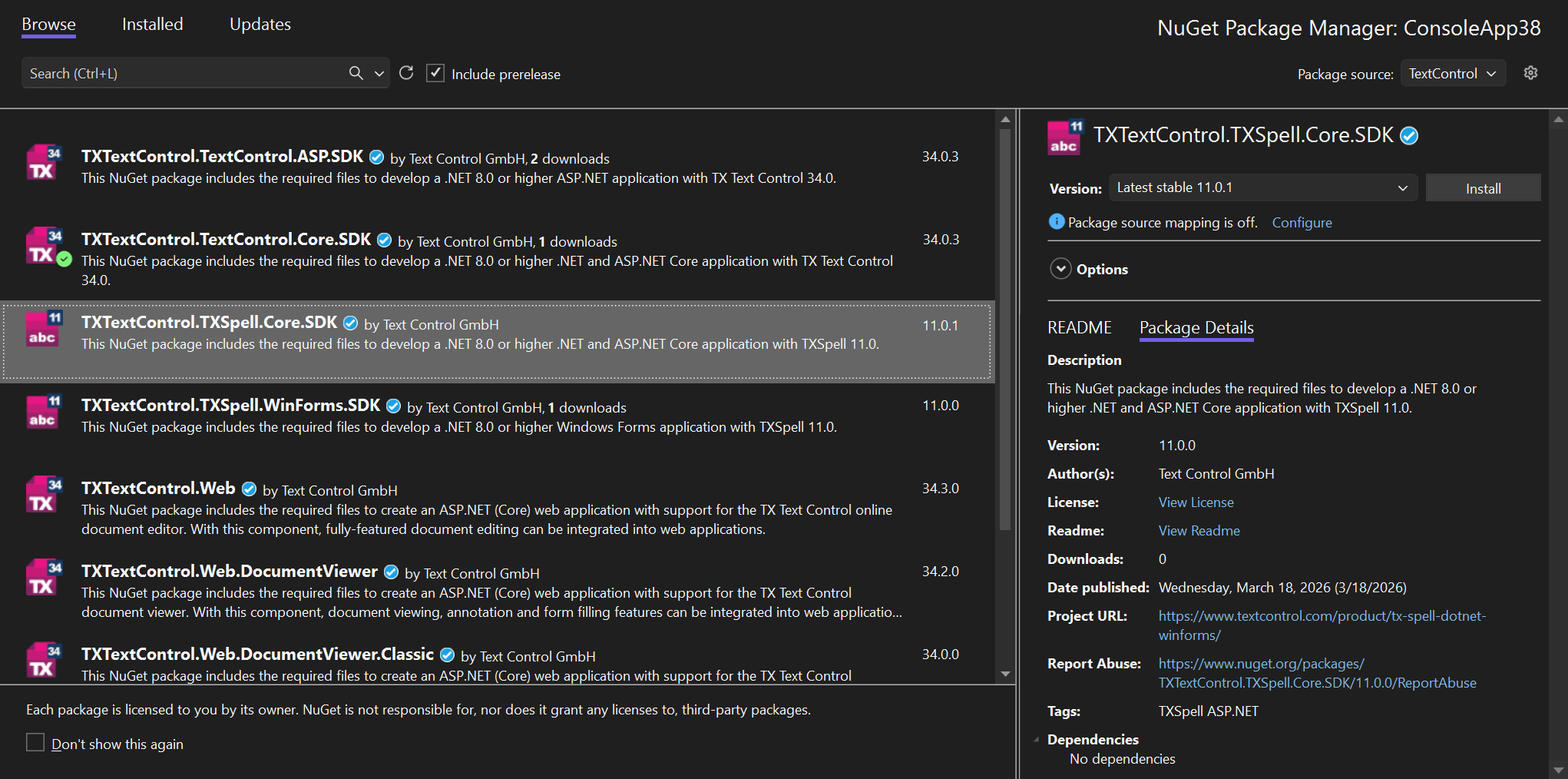Click verified checkmark beside TXTextControl.TXSpell.Core.SDK title
1568x779 pixels.
coord(1409,135)
